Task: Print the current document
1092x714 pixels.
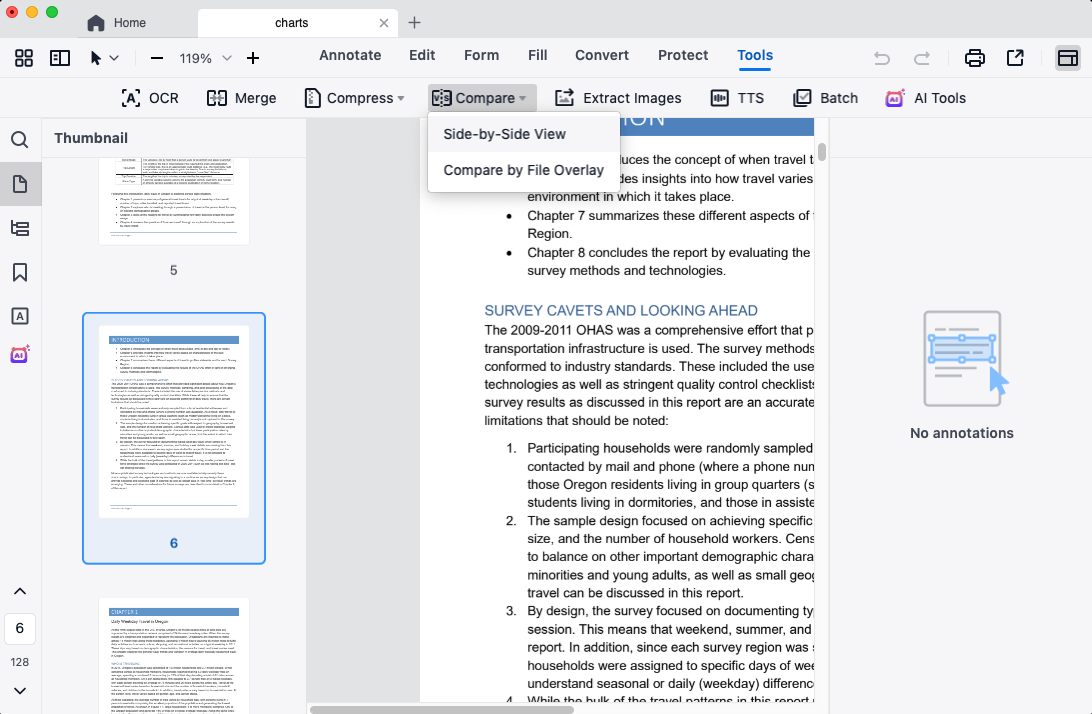Action: point(975,59)
